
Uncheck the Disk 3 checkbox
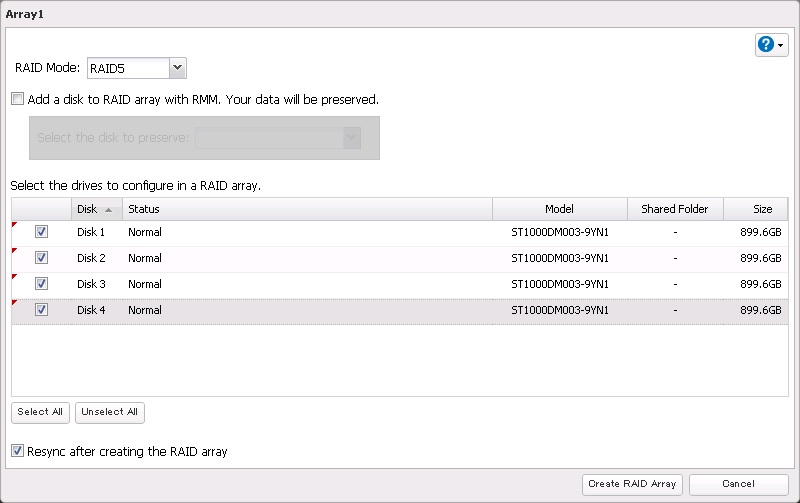(41, 284)
